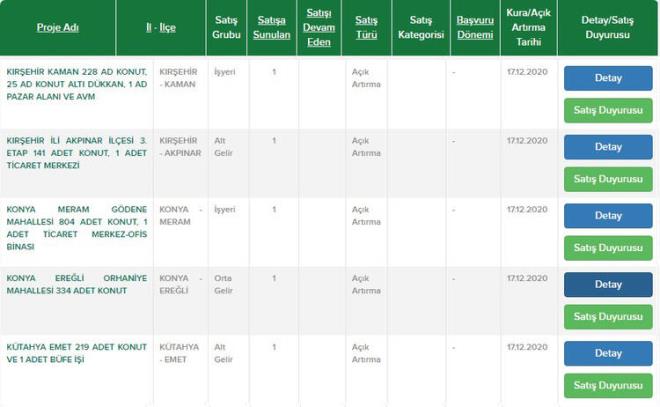Click the Kura/Açık Artırma Tarihi header

point(529,27)
